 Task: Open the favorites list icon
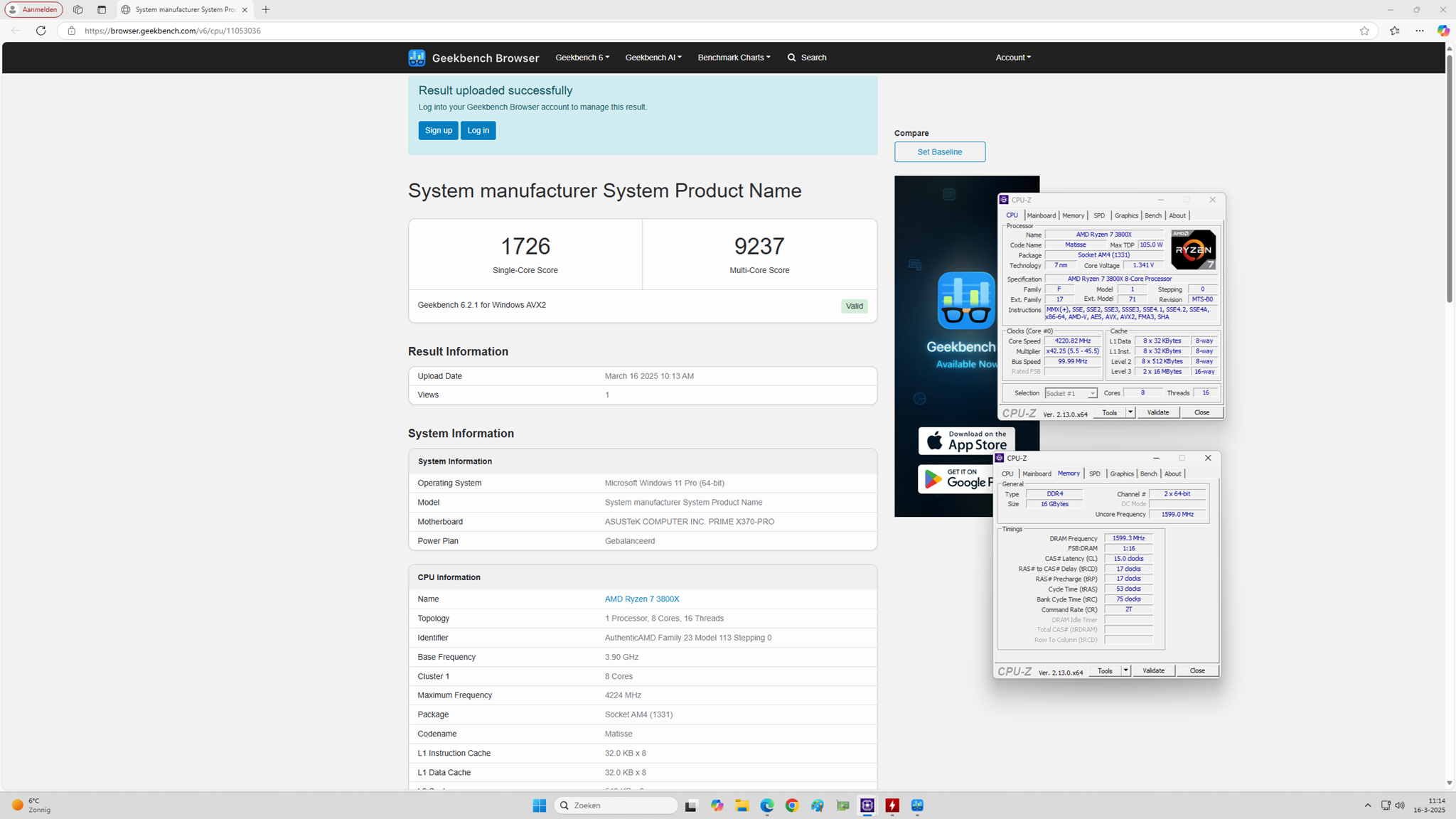(1395, 31)
